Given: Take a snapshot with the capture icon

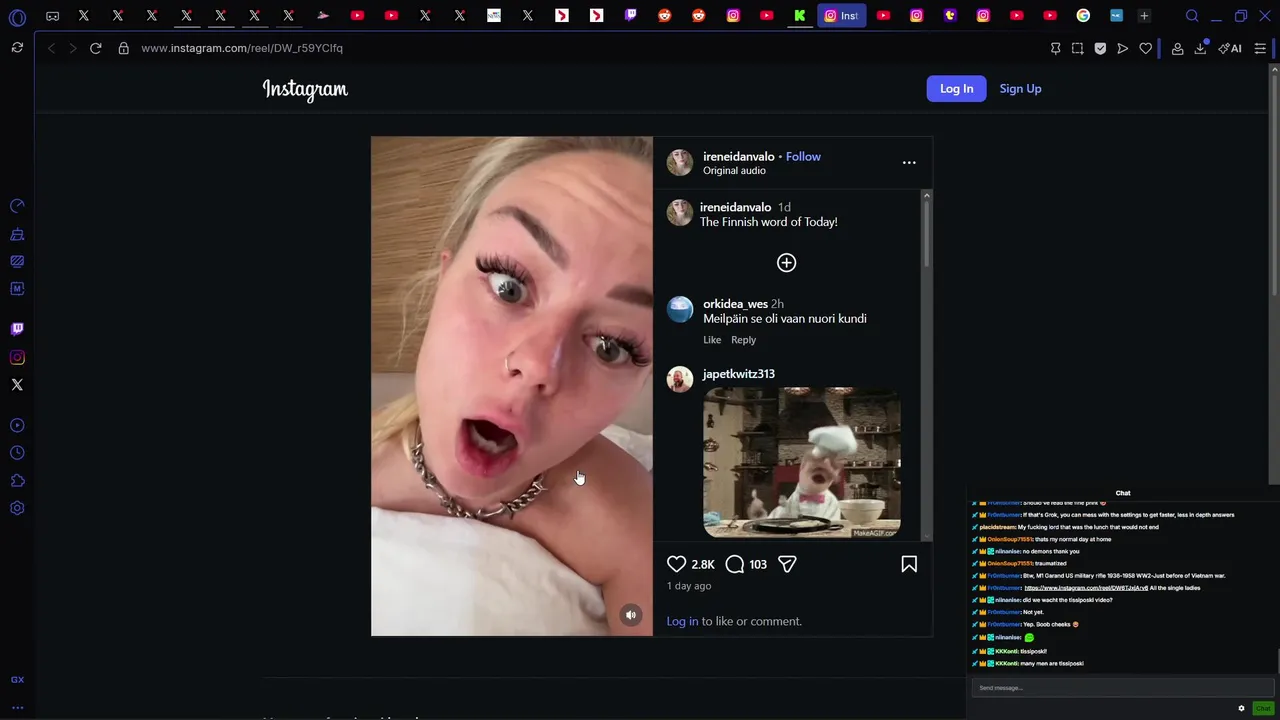Looking at the screenshot, I should (x=1077, y=48).
